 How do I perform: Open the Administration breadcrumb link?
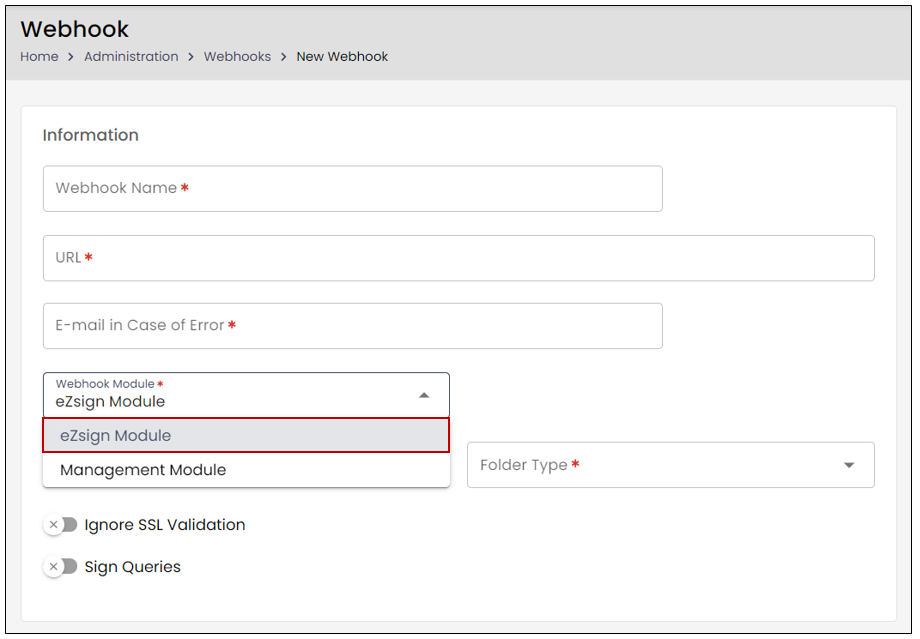pyautogui.click(x=131, y=57)
